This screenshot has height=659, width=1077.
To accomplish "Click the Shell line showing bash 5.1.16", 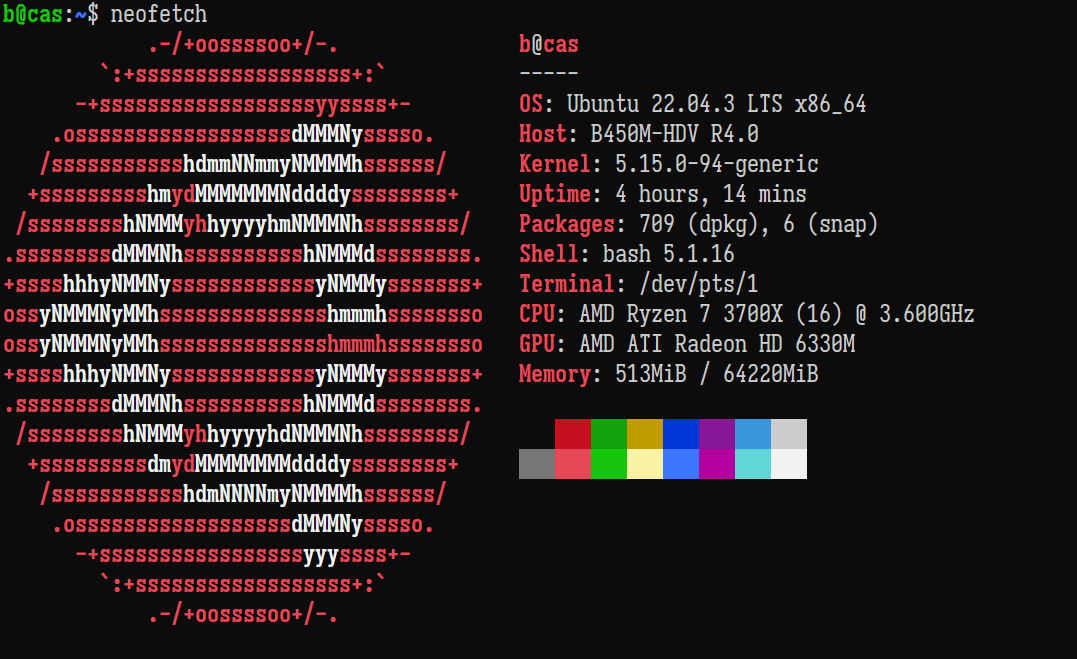I will pyautogui.click(x=626, y=254).
